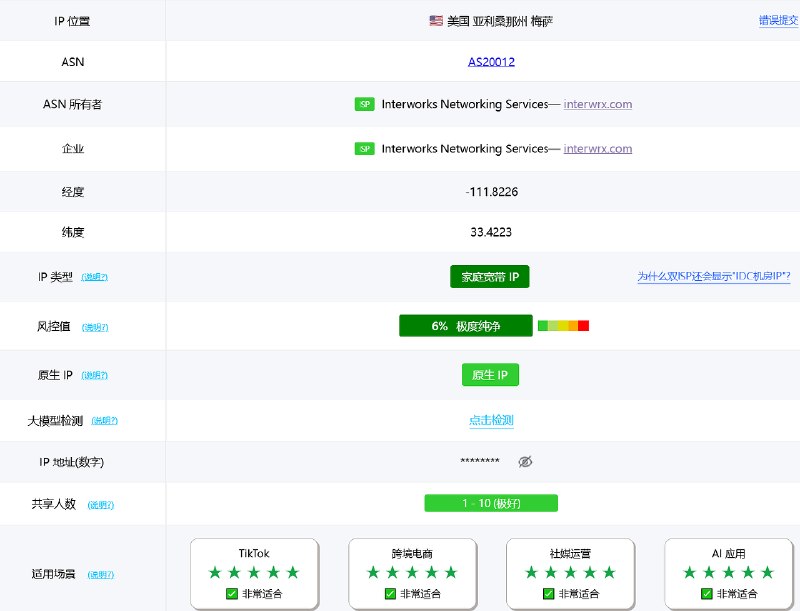800x611 pixels.
Task: Select the 社媒运营 scenario card
Action: 570,574
